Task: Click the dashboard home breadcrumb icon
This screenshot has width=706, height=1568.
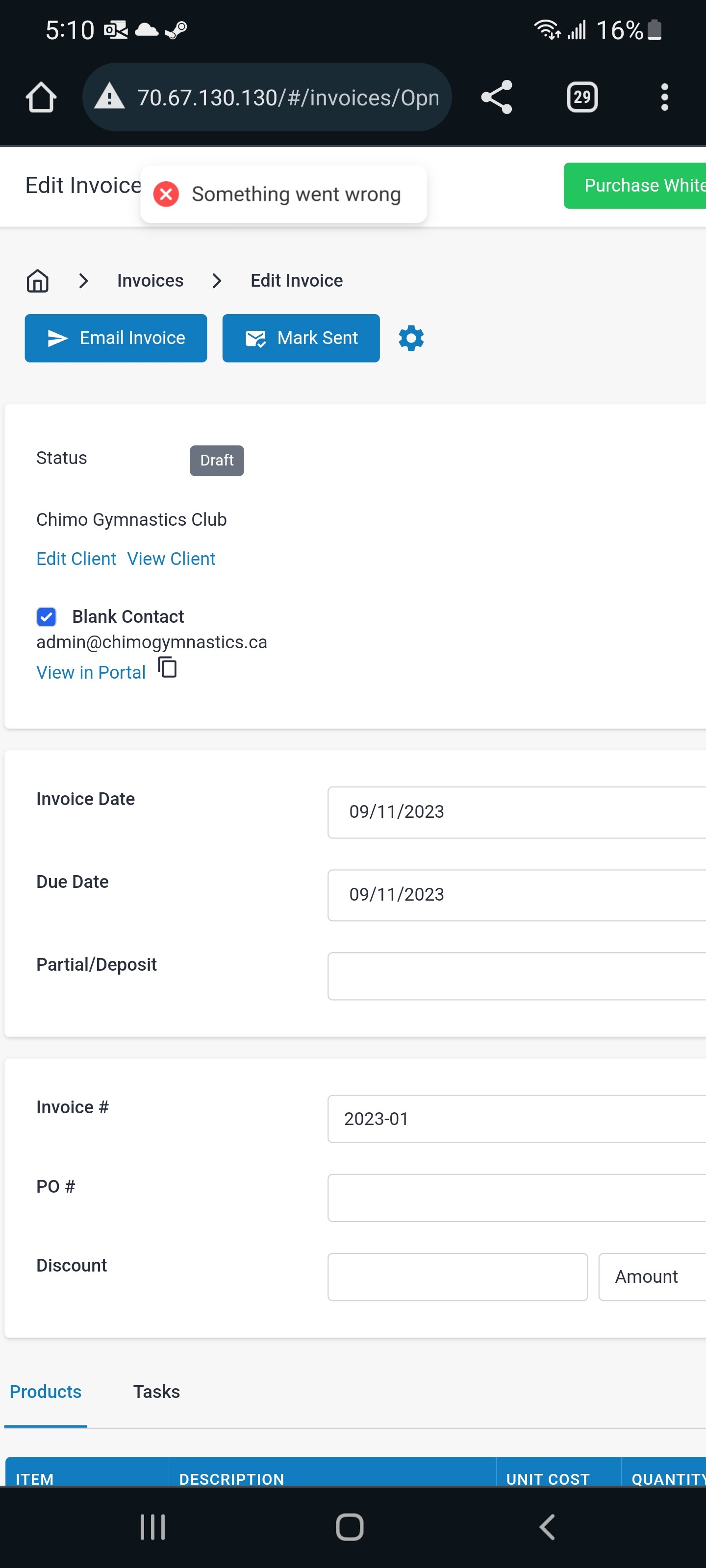Action: [x=38, y=281]
